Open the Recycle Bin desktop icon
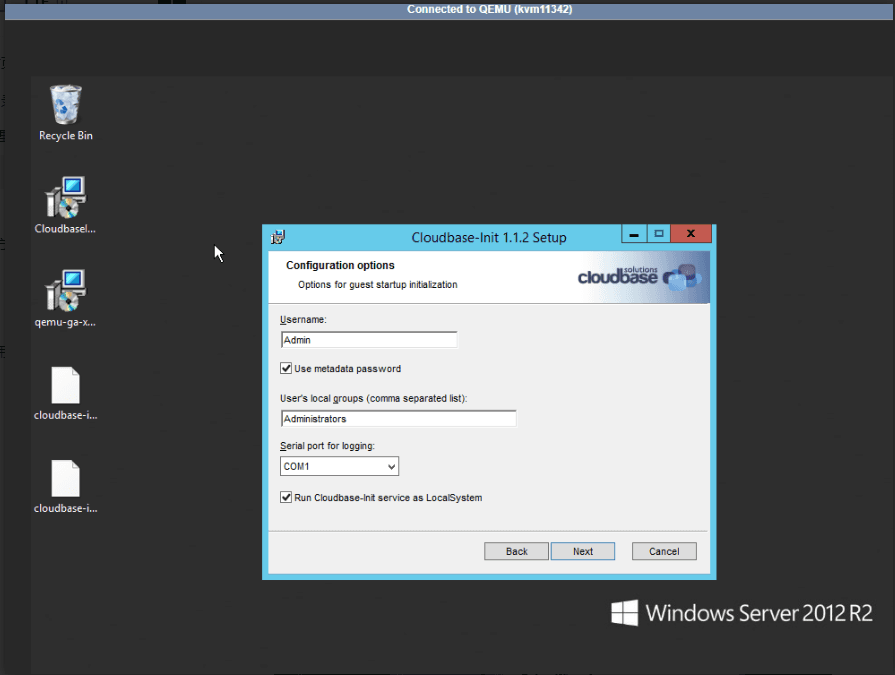 coord(66,112)
